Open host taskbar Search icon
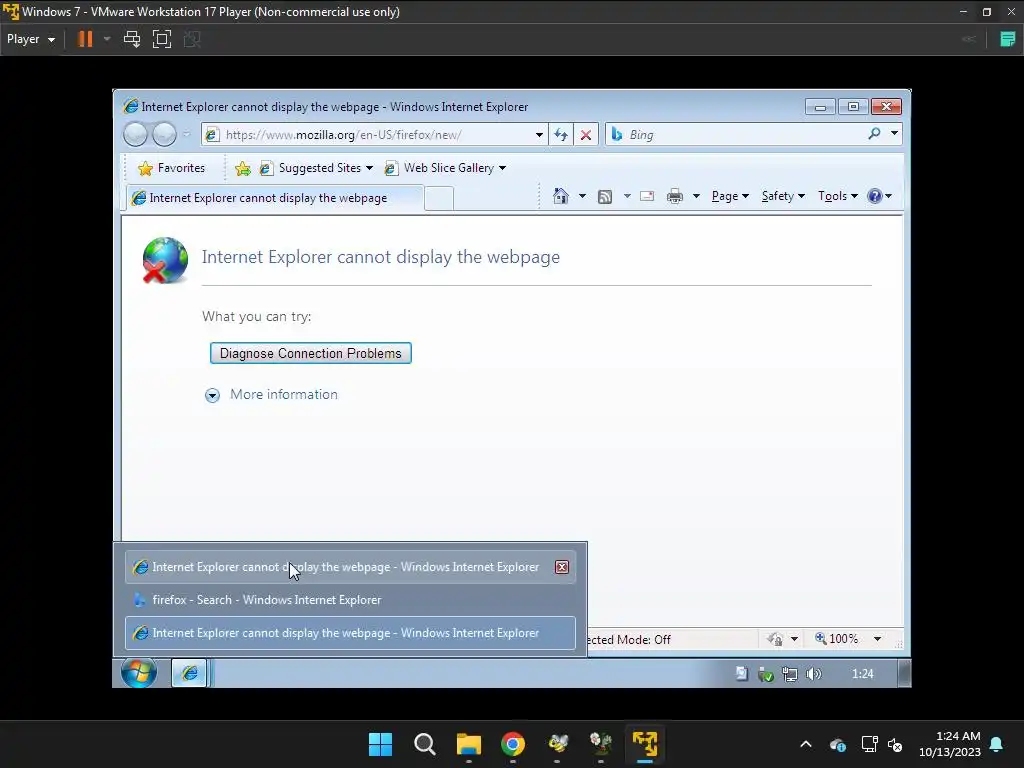The image size is (1024, 768). click(424, 744)
